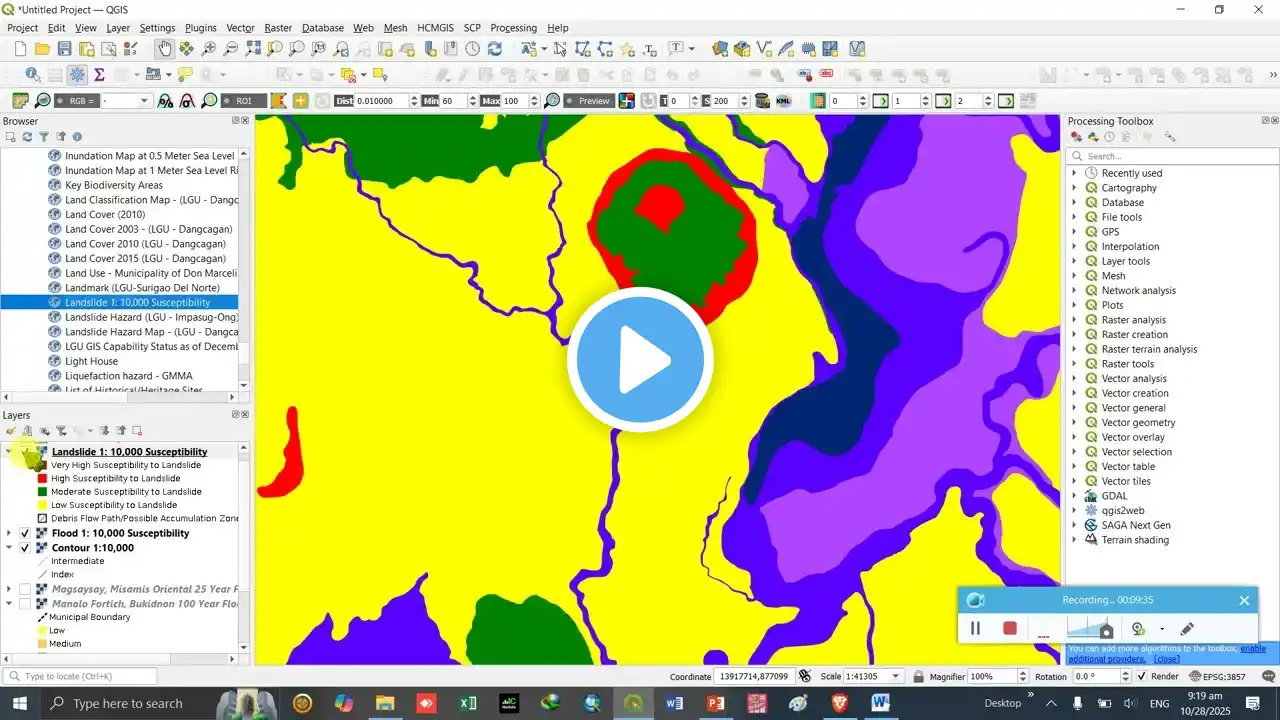1280x720 pixels.
Task: Open the Plugins menu
Action: tap(200, 28)
